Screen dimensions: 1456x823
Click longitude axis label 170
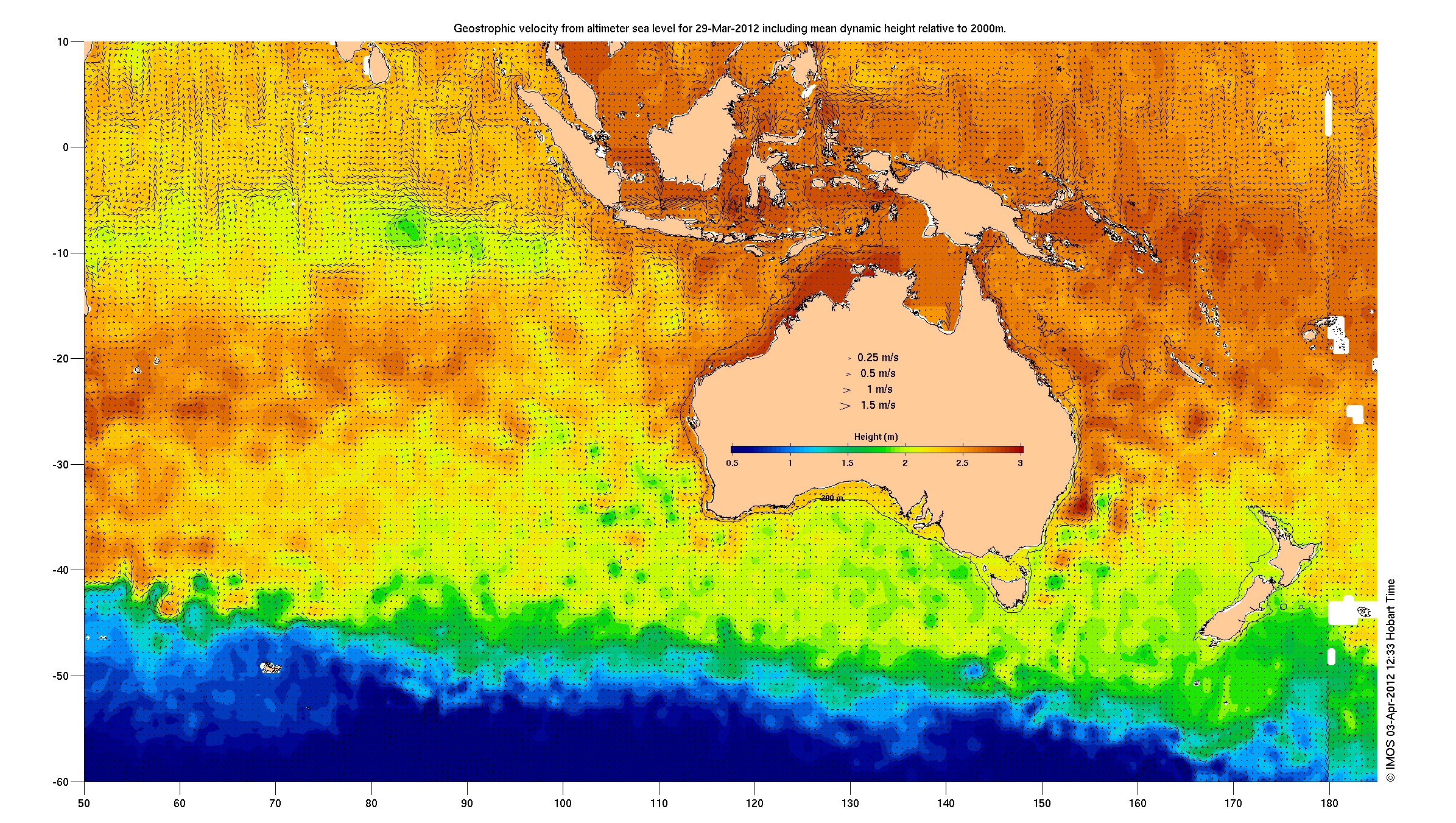click(x=1233, y=803)
